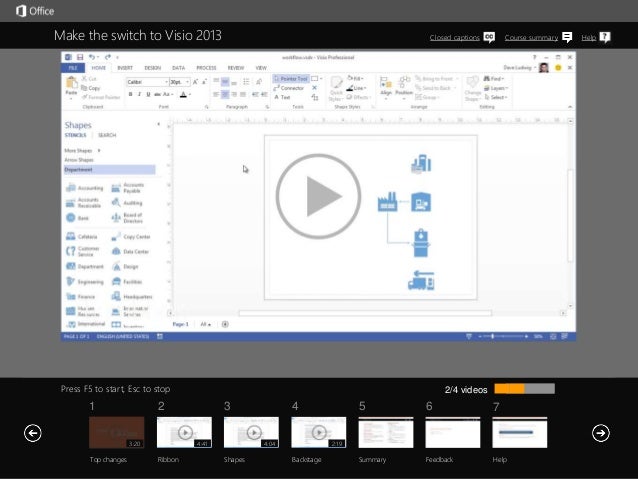The height and width of the screenshot is (479, 638).
Task: Open the font color dropdown arrow
Action: [x=190, y=94]
